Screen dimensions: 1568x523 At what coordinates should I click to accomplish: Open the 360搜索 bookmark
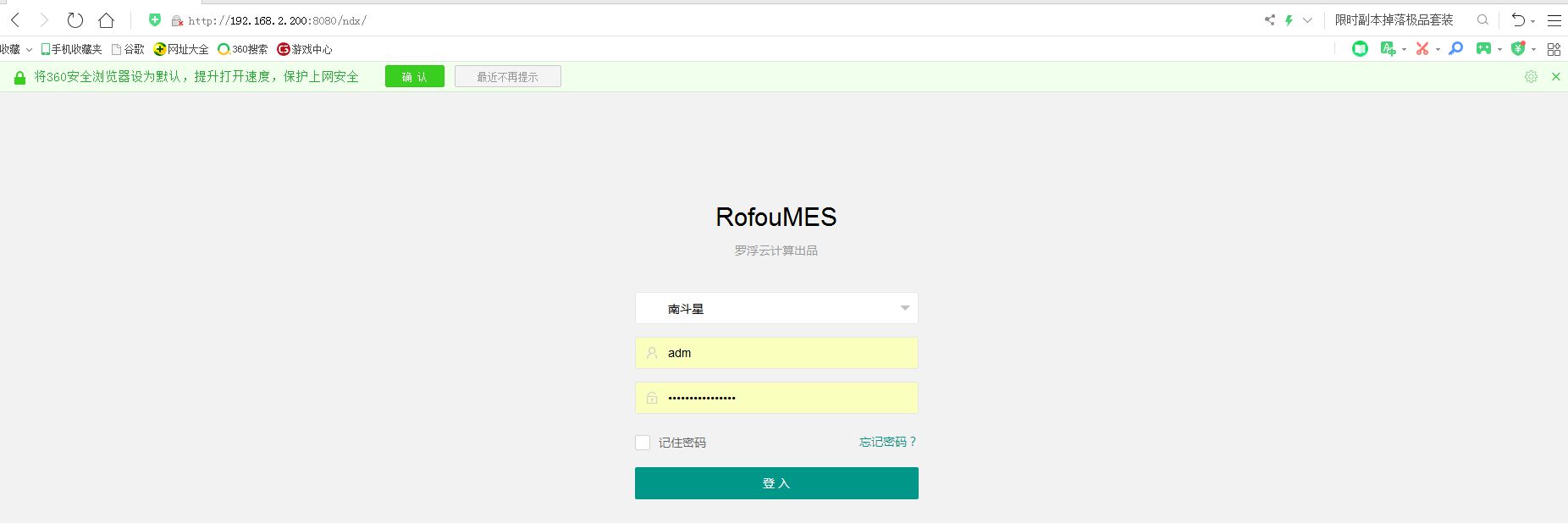pyautogui.click(x=243, y=49)
